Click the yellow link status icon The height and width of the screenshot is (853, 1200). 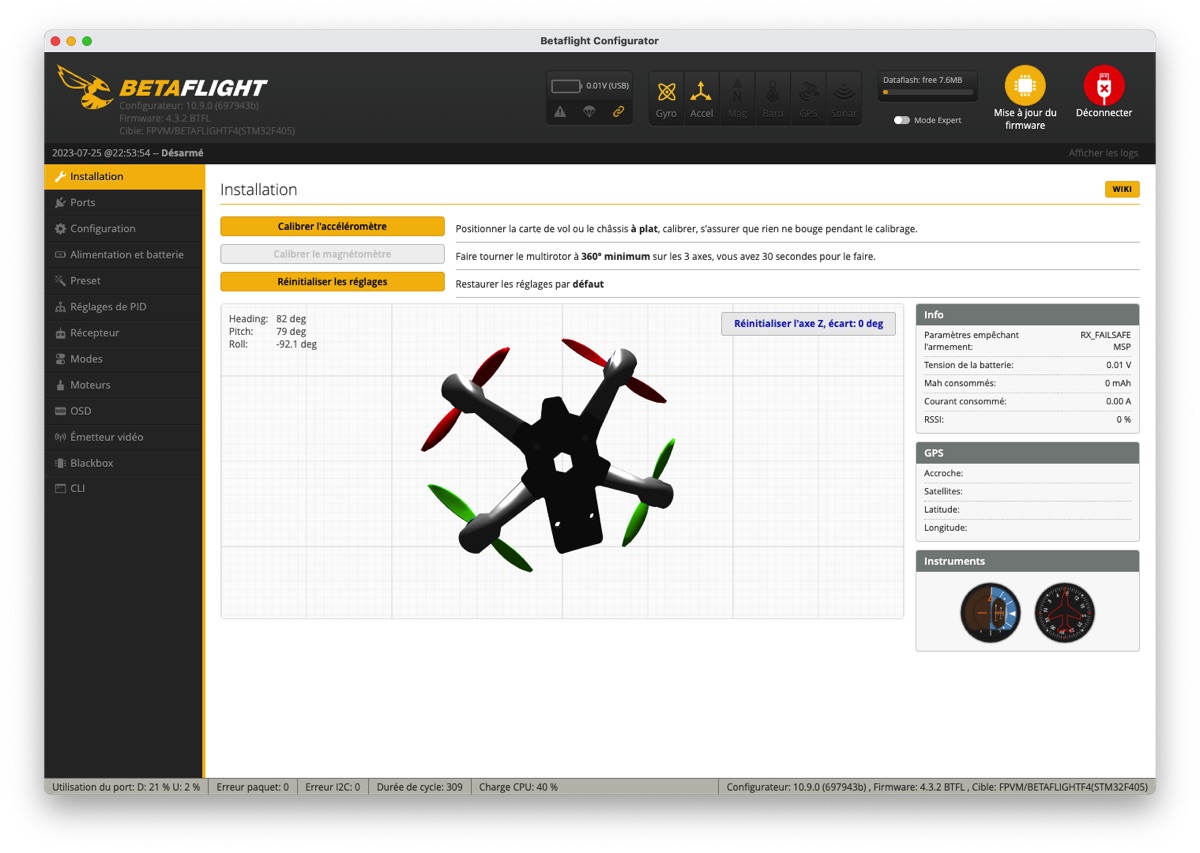(618, 112)
